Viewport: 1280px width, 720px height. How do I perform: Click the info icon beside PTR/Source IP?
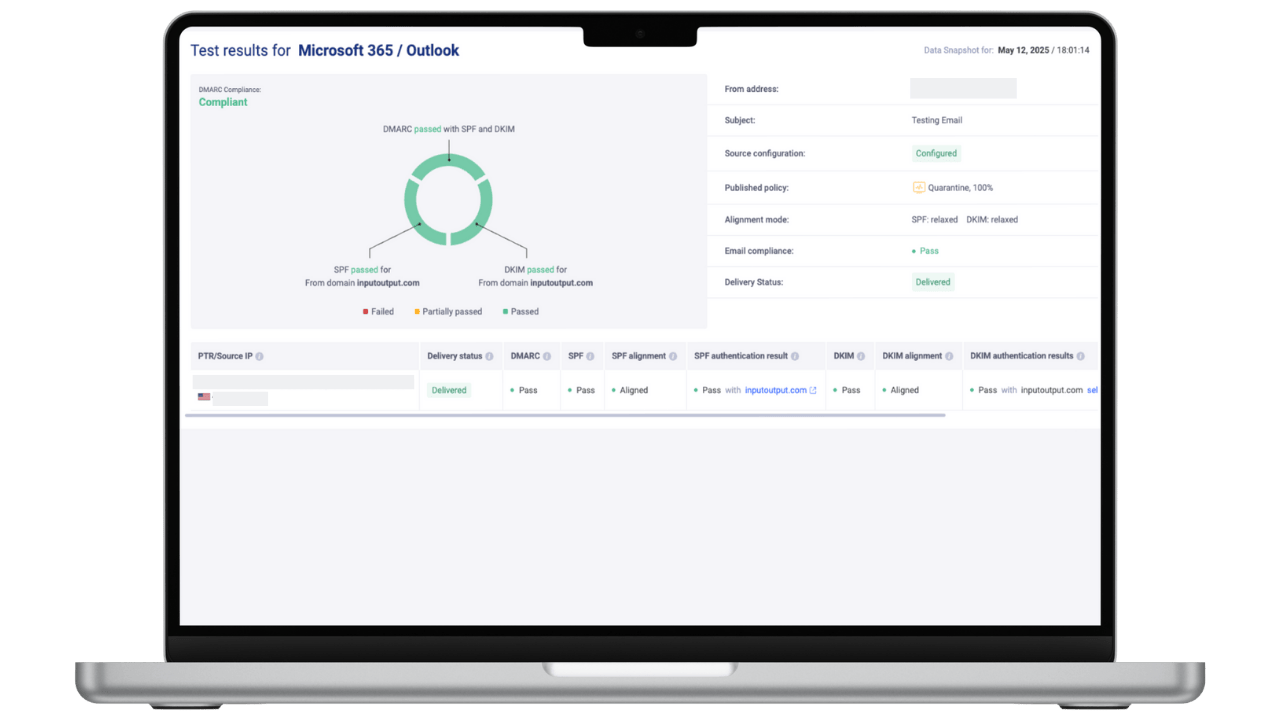[x=259, y=356]
